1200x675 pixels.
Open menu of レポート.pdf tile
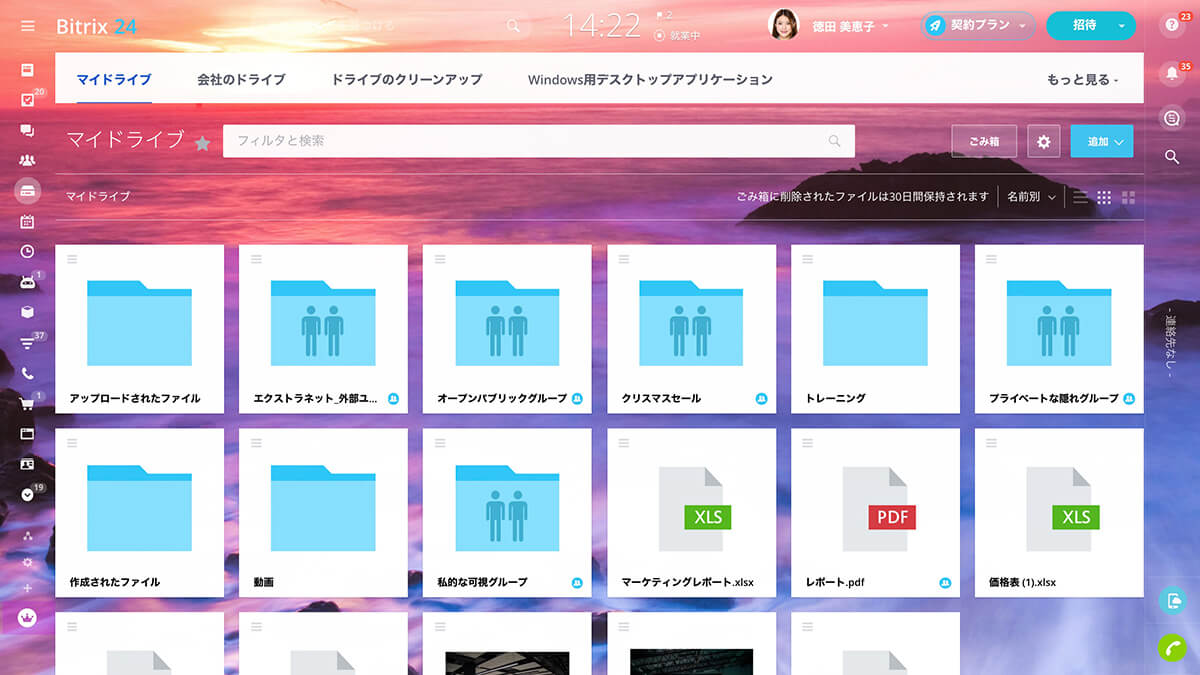808,443
